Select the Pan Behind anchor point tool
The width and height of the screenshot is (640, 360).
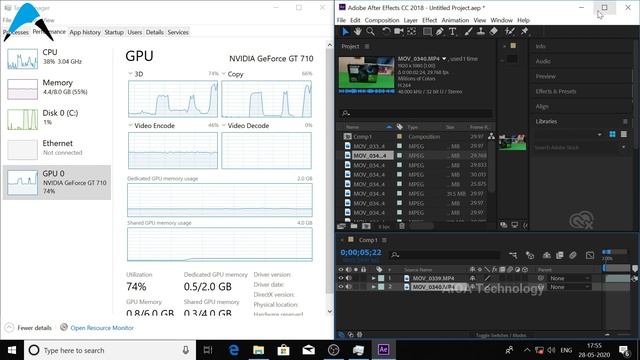pos(411,31)
